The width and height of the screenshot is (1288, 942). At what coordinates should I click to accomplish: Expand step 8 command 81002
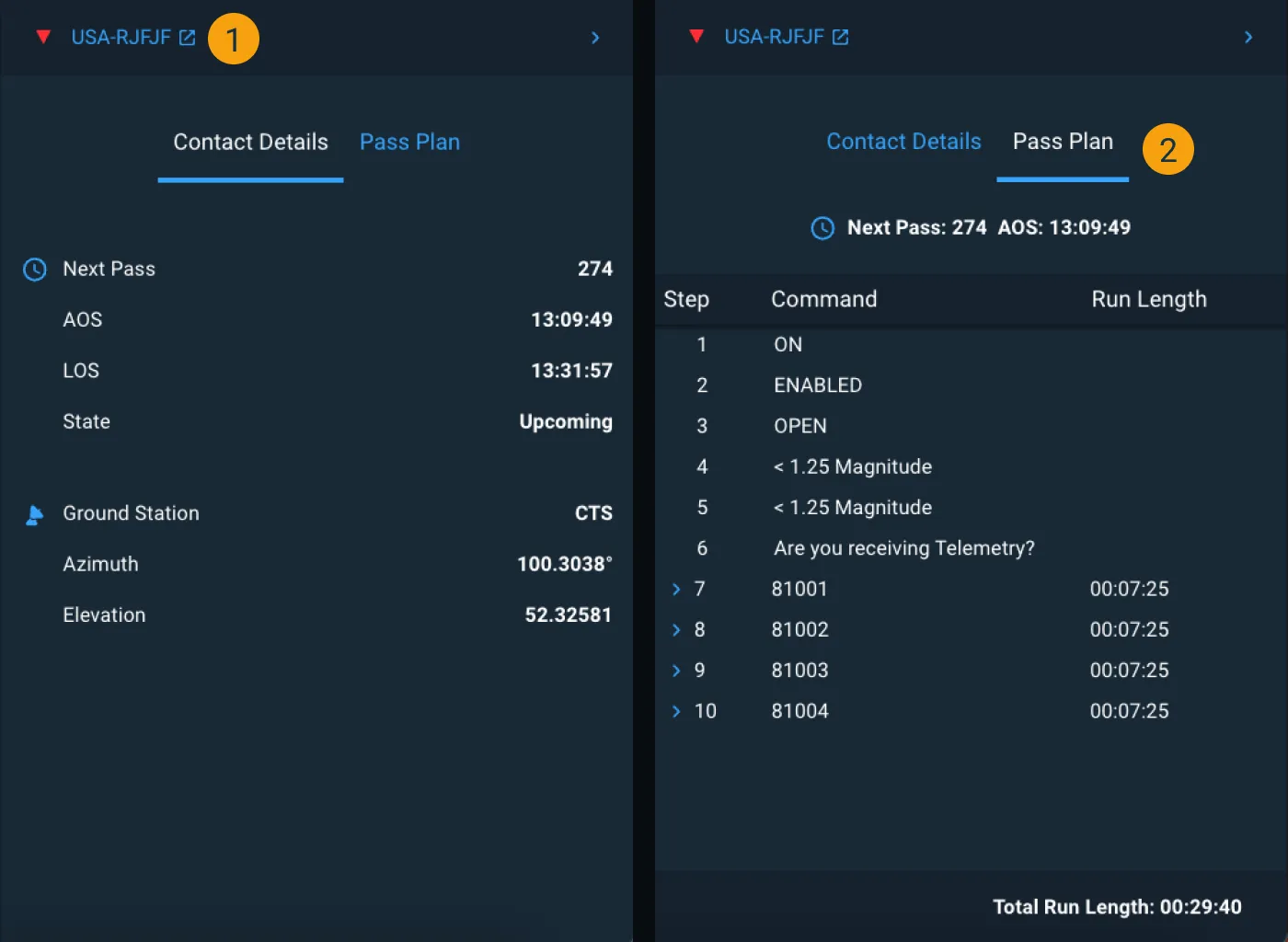[676, 630]
